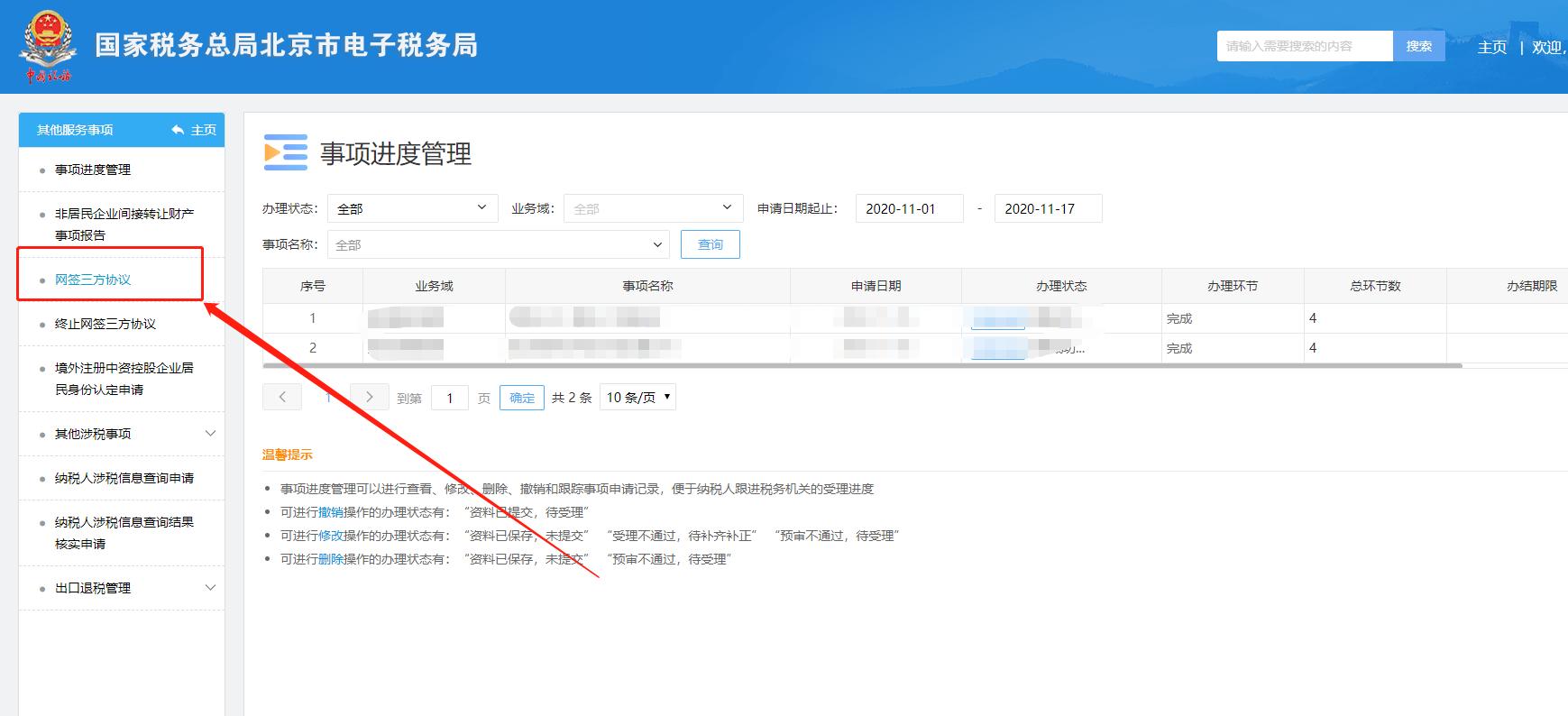Open 境外注册中资控股企业居民身份认定申请
This screenshot has height=716, width=1568.
point(124,379)
